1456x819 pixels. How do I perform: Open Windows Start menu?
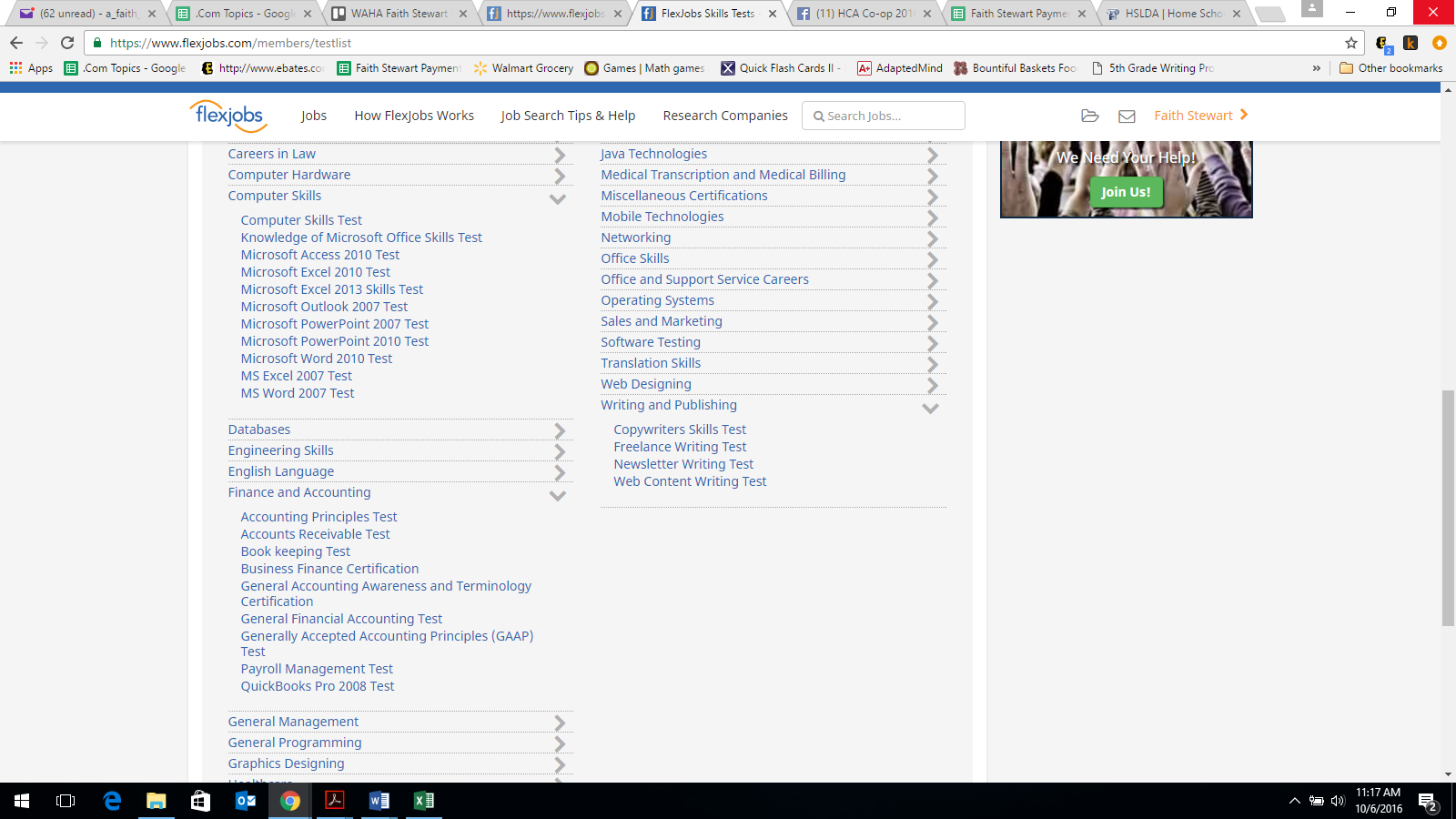22,801
